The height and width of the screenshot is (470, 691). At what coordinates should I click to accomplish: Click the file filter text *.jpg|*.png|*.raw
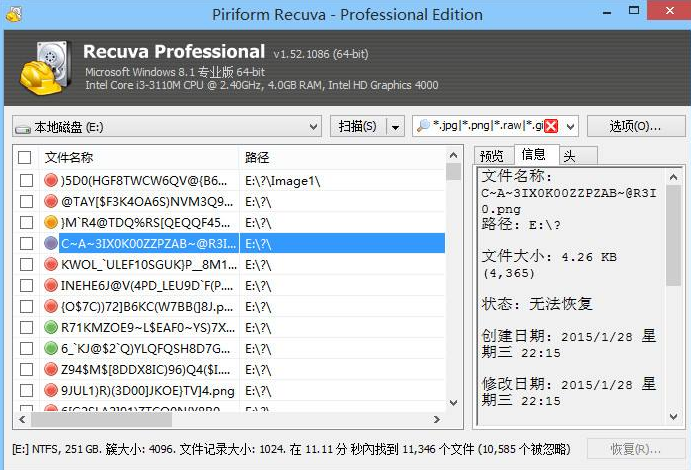pos(488,126)
